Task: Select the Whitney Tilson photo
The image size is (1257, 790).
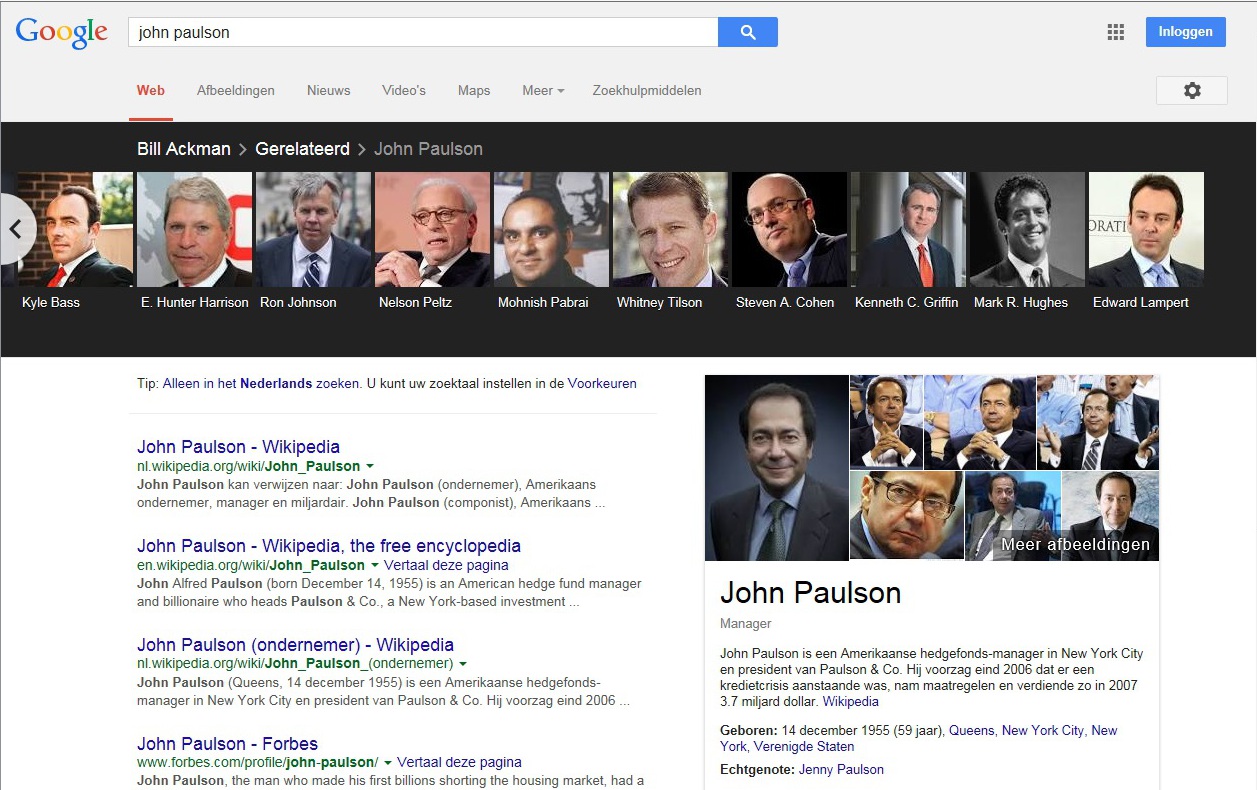Action: 670,230
